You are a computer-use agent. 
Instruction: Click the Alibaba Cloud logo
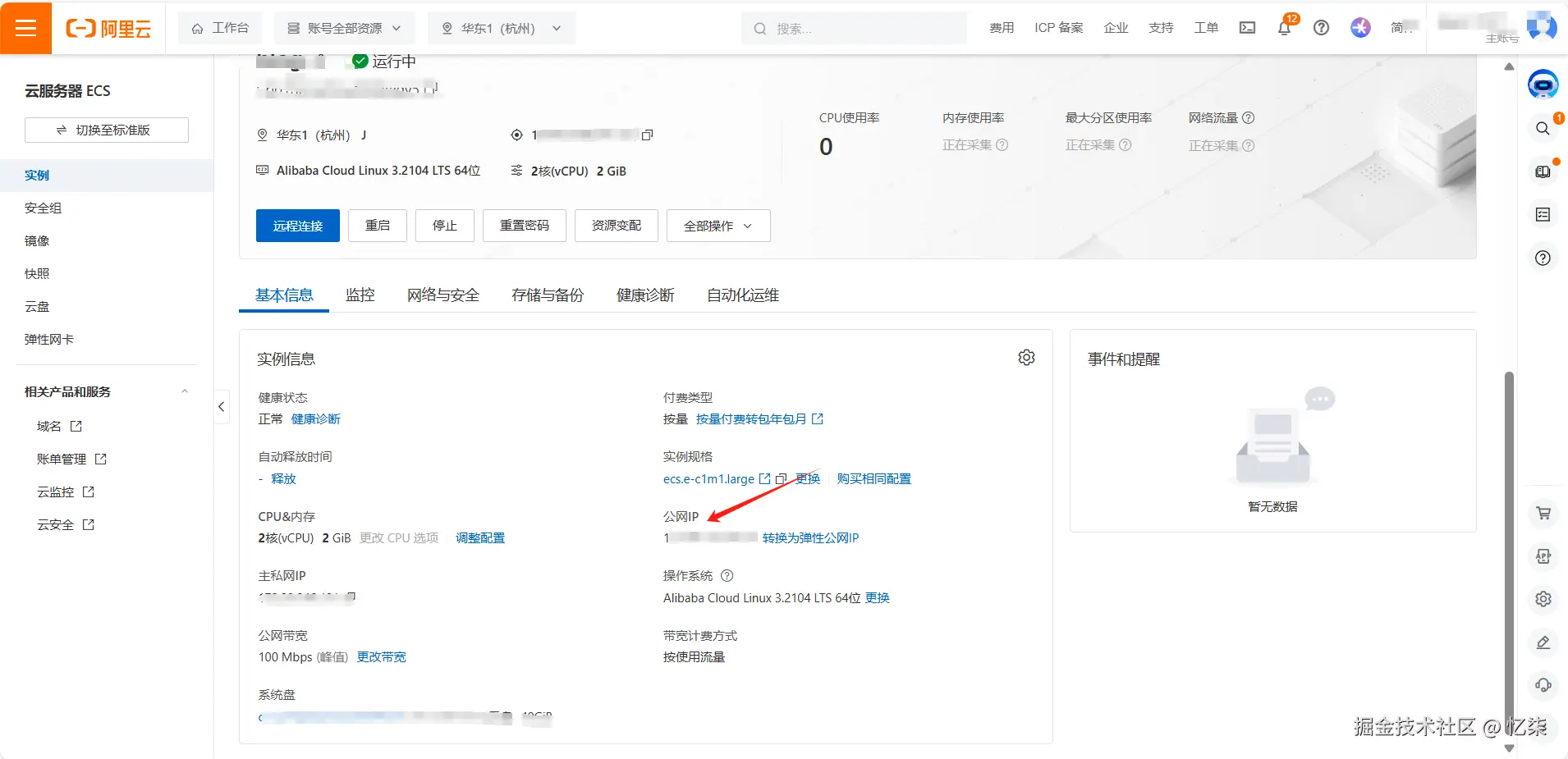108,29
